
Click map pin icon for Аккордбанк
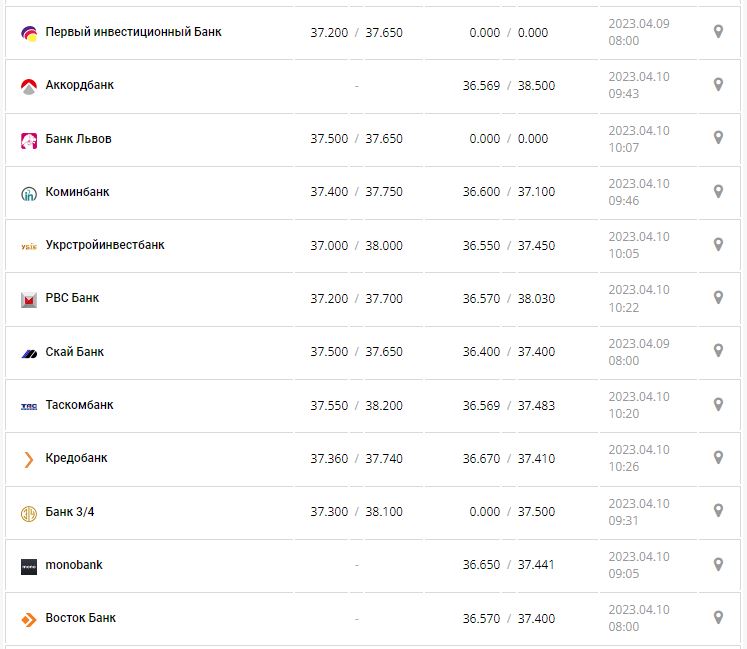(x=718, y=85)
